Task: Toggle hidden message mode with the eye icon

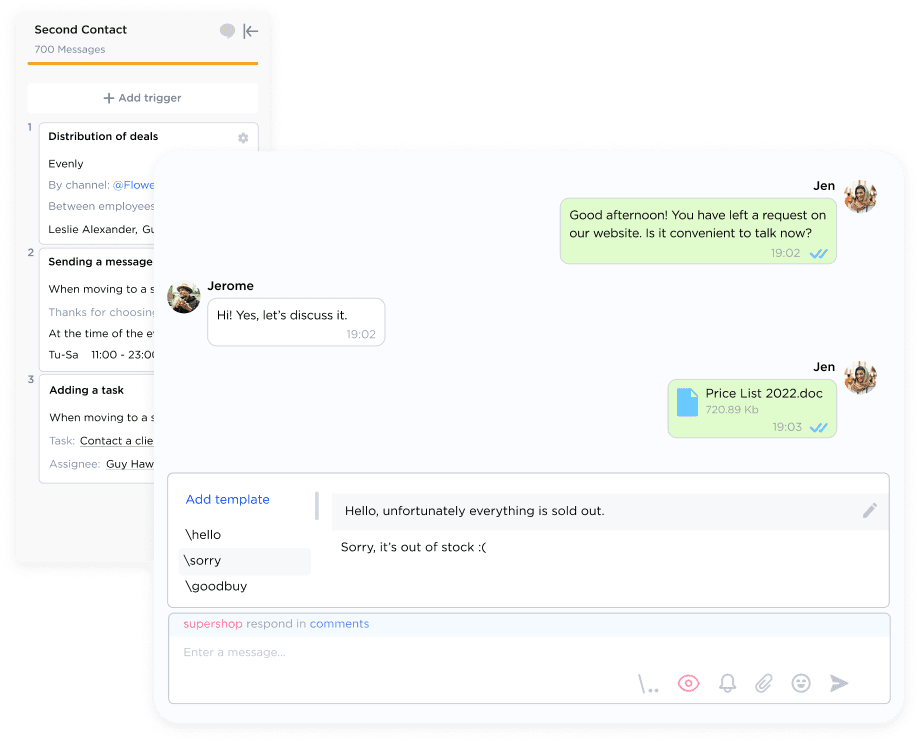Action: point(688,683)
